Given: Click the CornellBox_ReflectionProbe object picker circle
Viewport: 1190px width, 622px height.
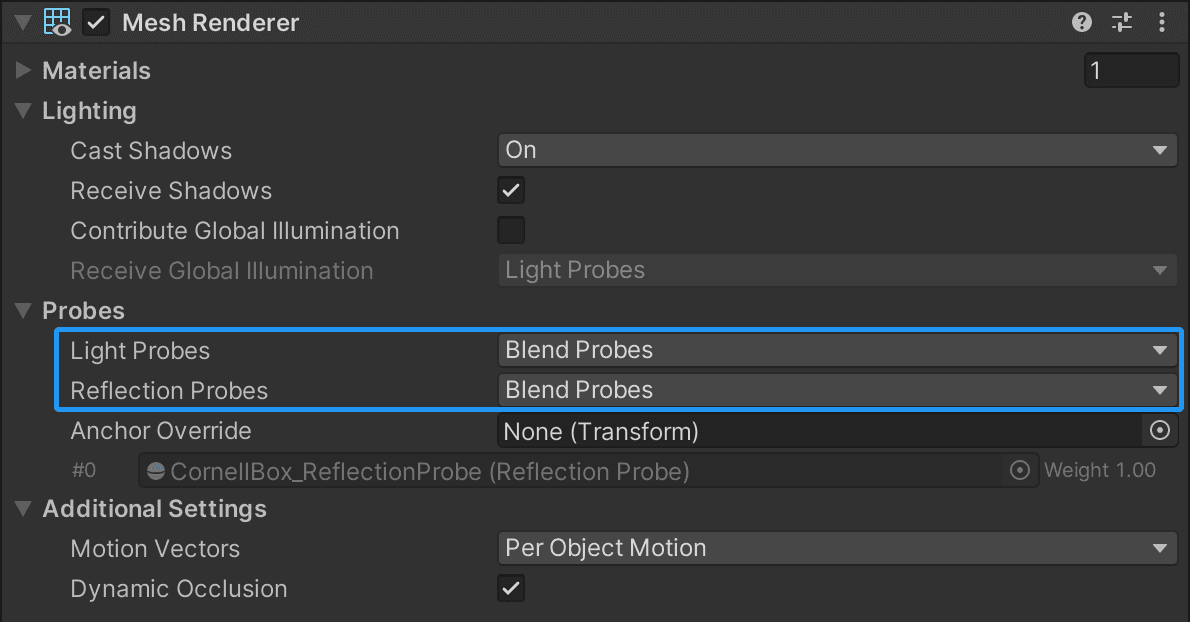Looking at the screenshot, I should [x=1020, y=470].
